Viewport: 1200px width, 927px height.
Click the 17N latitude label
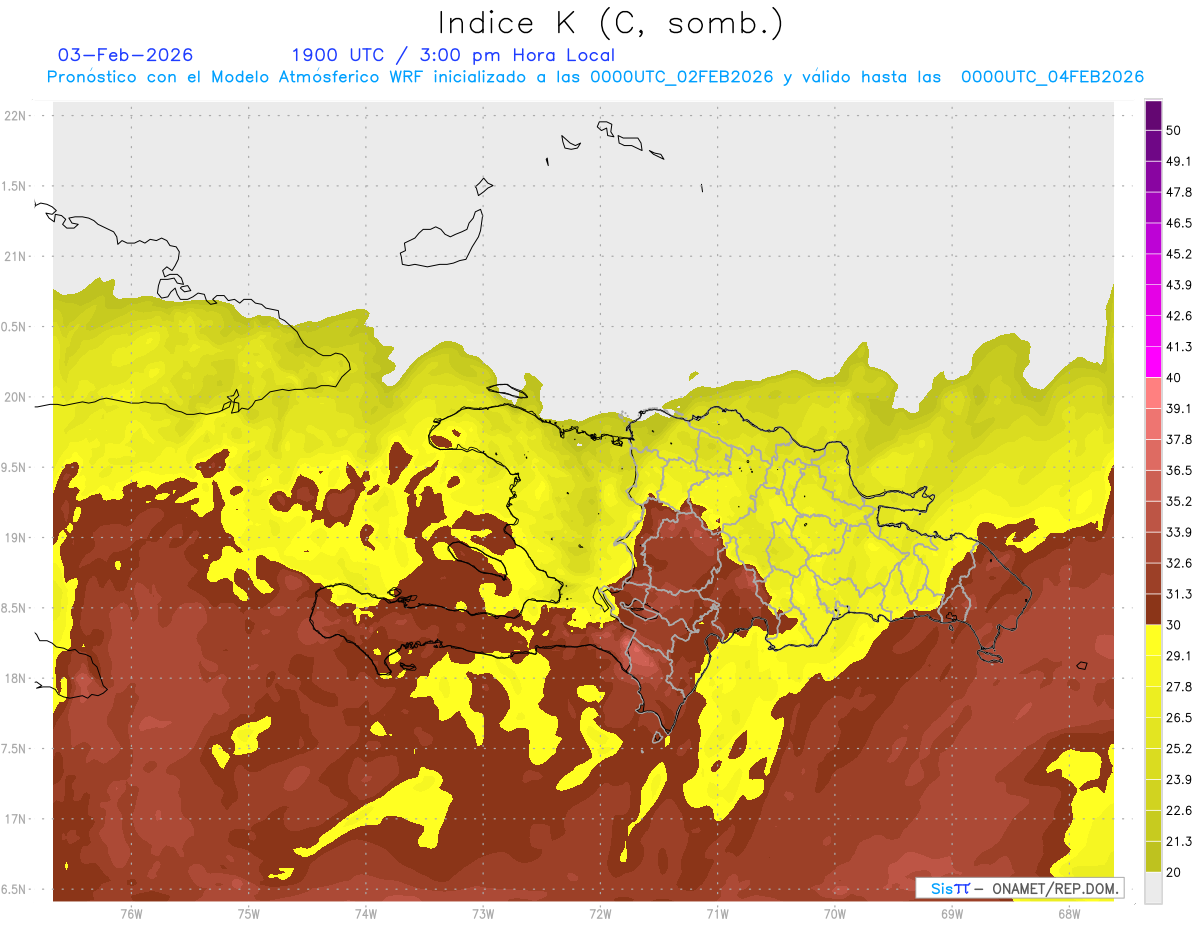click(x=17, y=819)
